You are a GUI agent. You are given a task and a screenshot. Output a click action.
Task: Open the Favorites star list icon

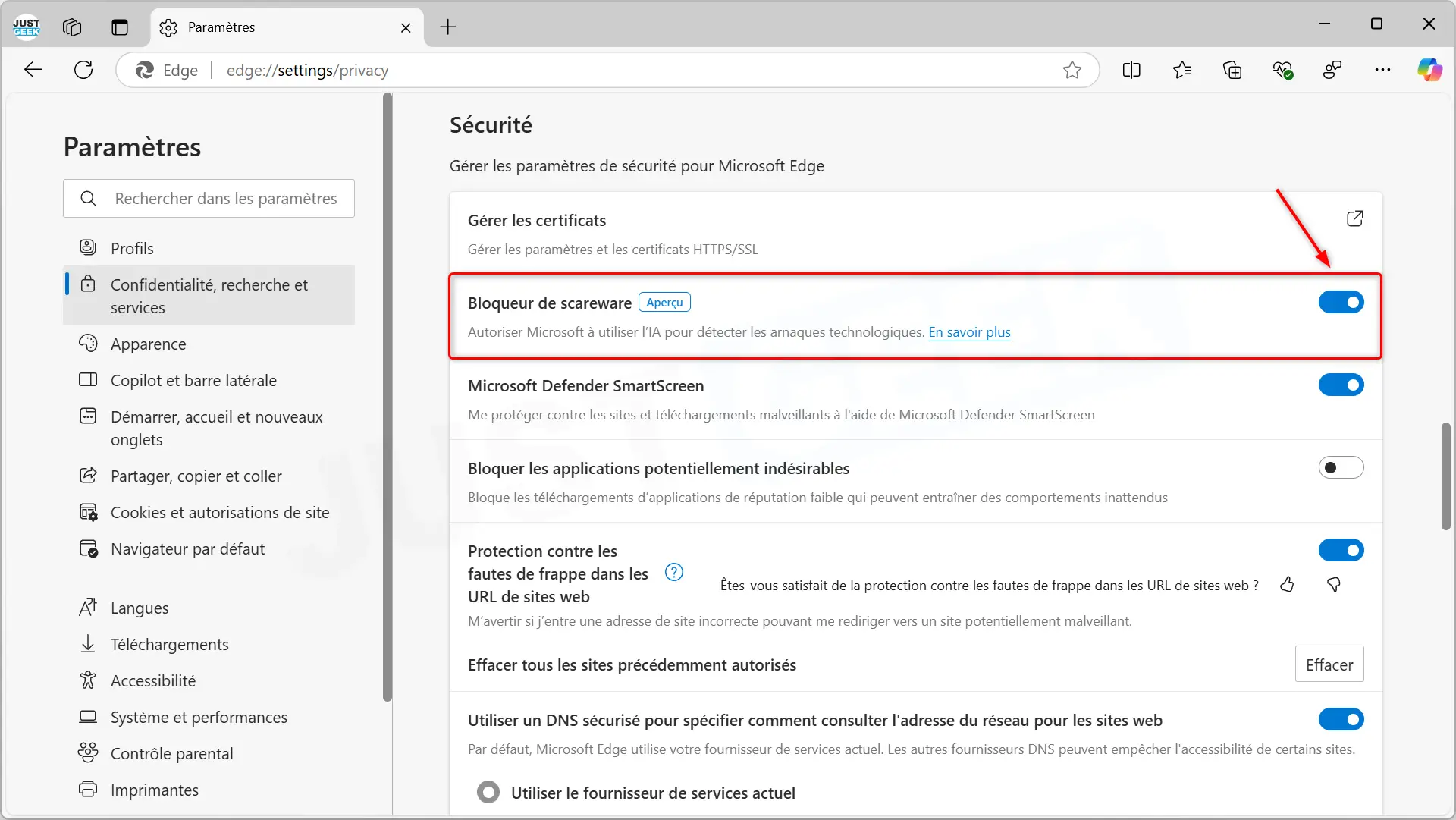pyautogui.click(x=1181, y=71)
